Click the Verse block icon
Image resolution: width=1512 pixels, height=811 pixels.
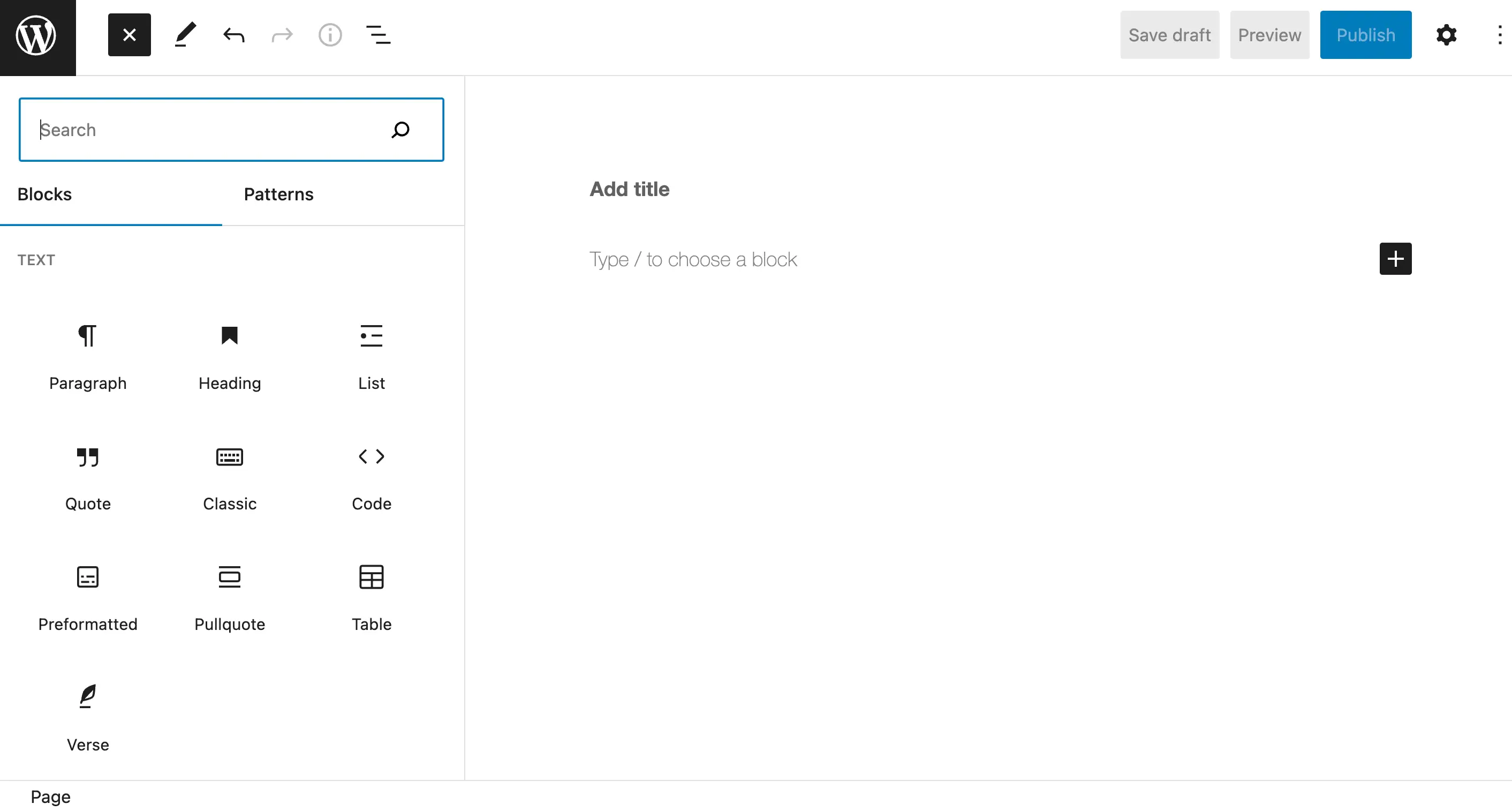[x=87, y=697]
